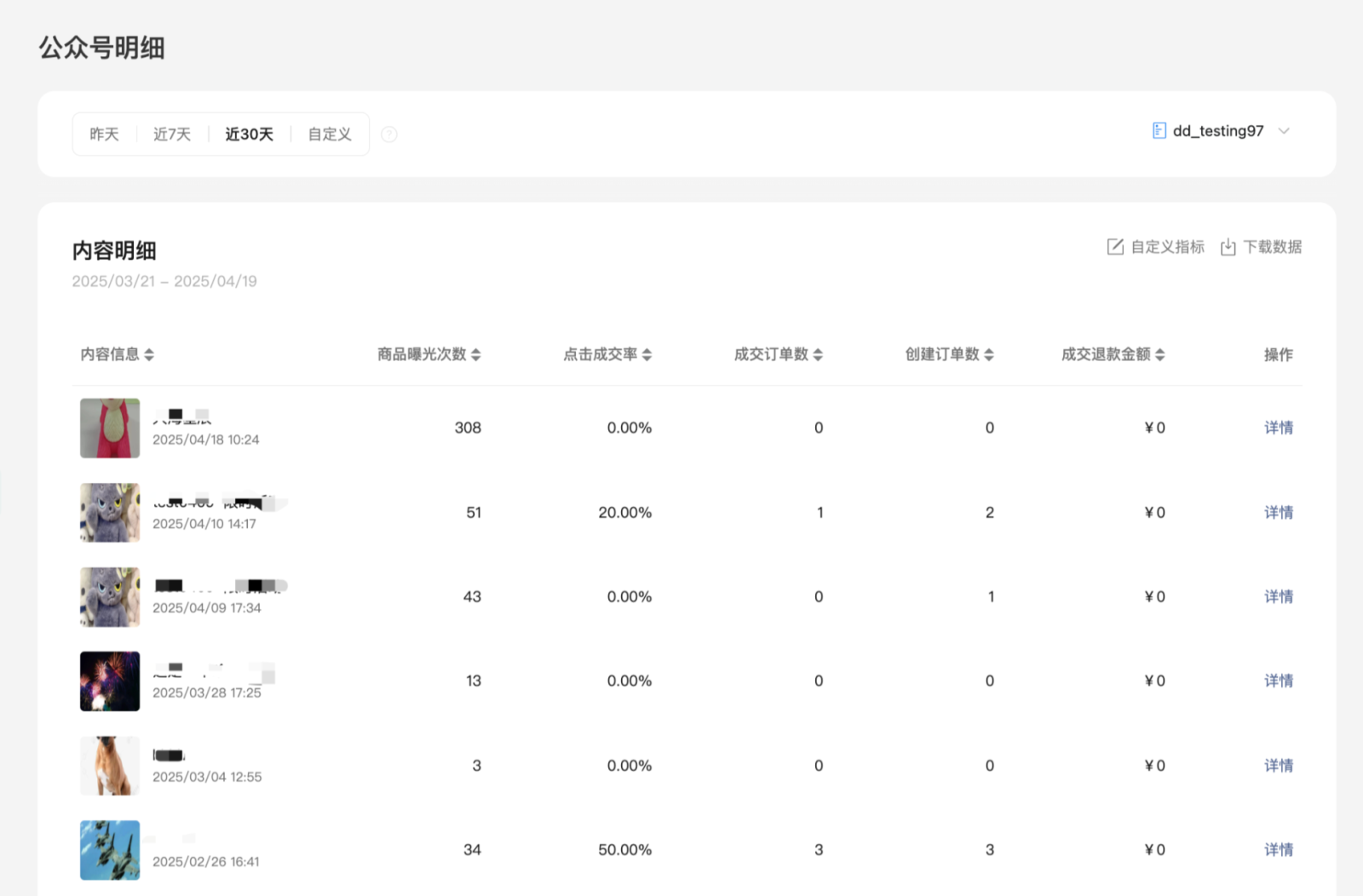Click the help question mark icon

tap(388, 135)
